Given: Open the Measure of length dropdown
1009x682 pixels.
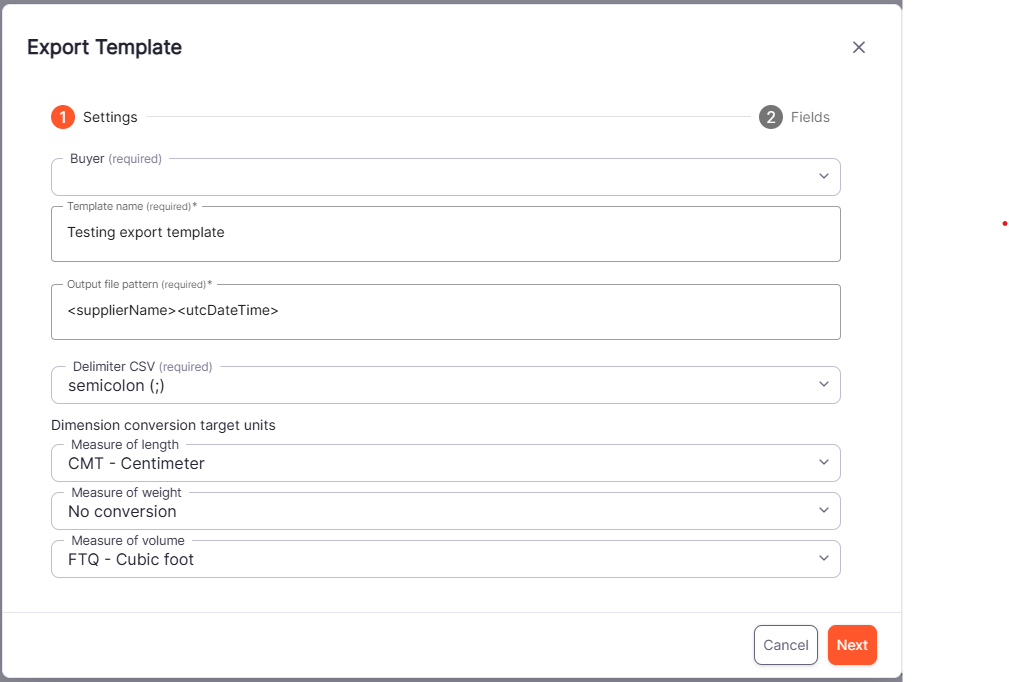Looking at the screenshot, I should [x=445, y=463].
